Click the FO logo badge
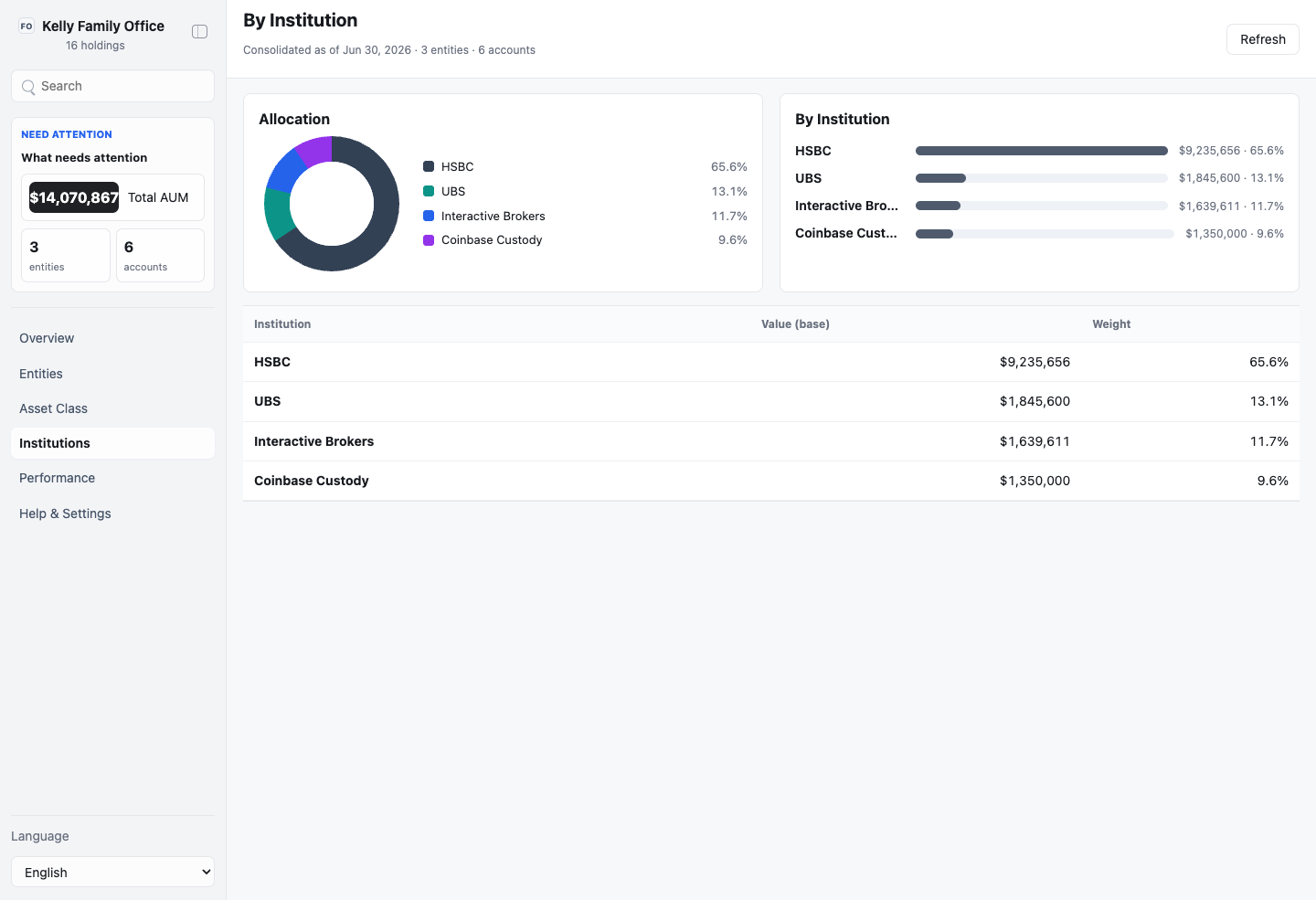 point(27,26)
